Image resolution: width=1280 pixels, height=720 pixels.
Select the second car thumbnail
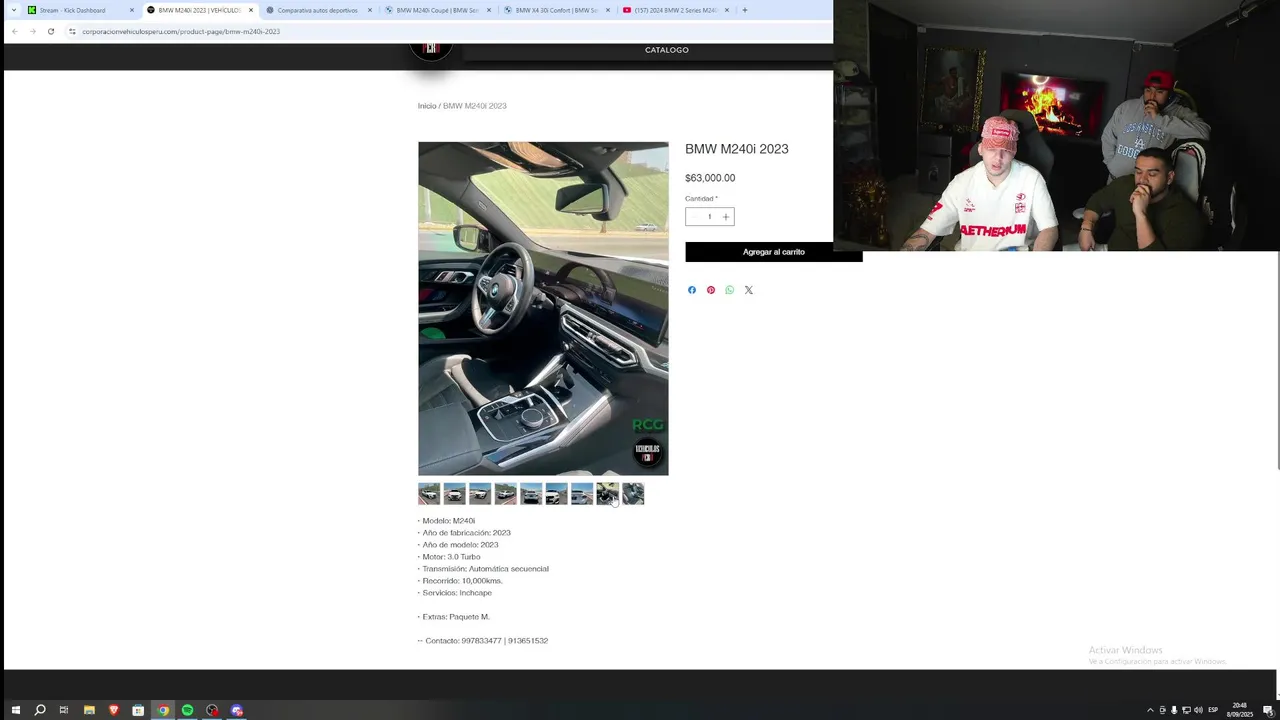455,494
